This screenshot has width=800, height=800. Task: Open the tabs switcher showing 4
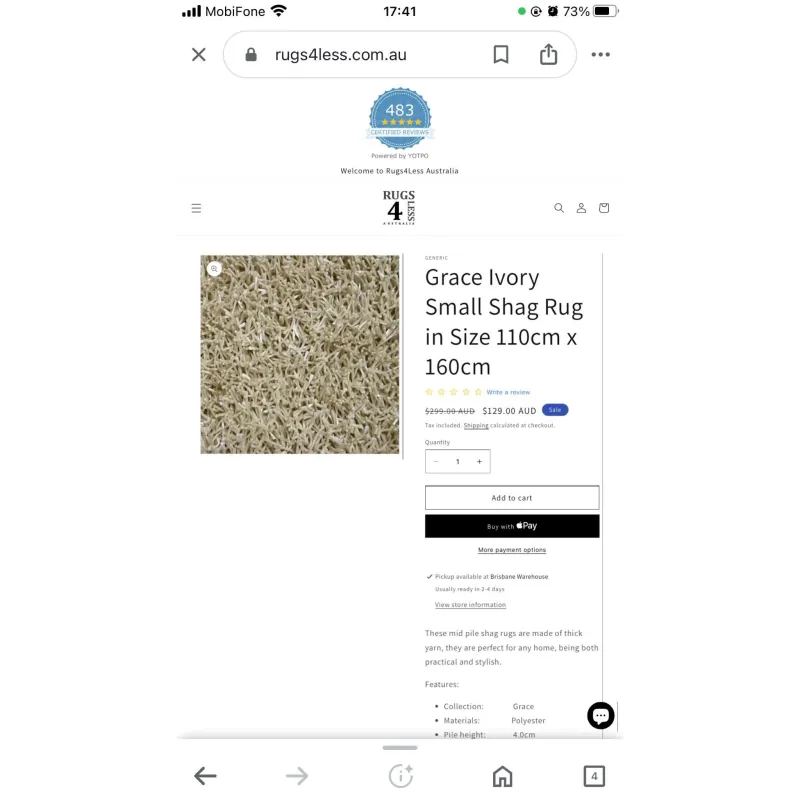[x=594, y=776]
